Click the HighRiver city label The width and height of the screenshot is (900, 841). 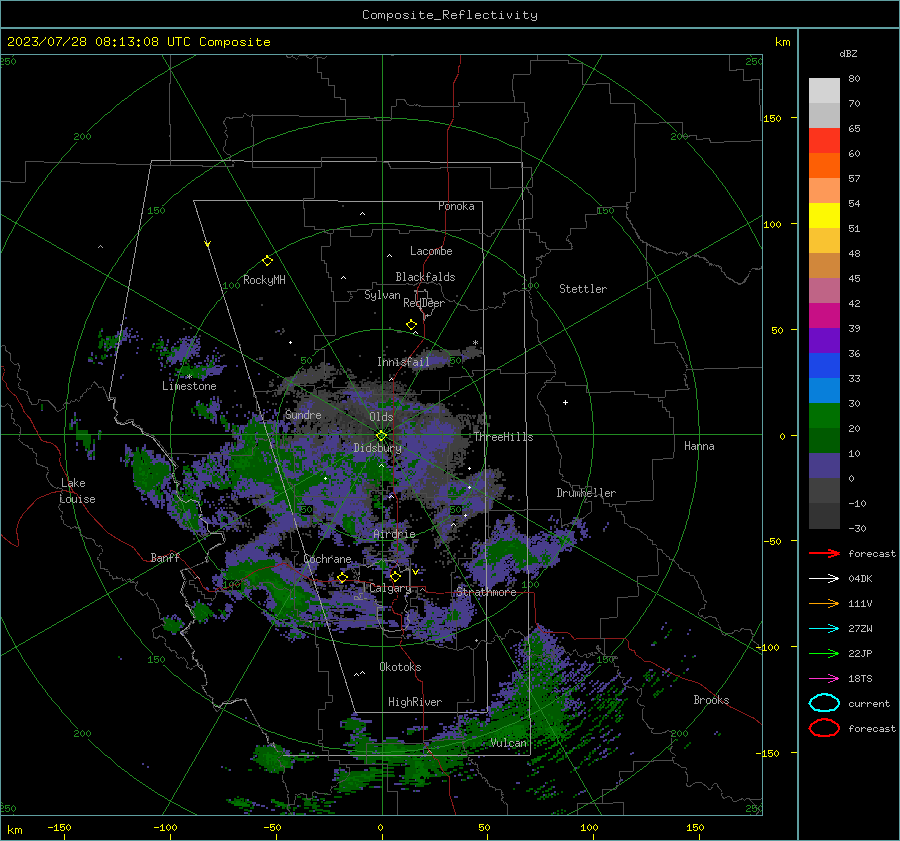415,702
